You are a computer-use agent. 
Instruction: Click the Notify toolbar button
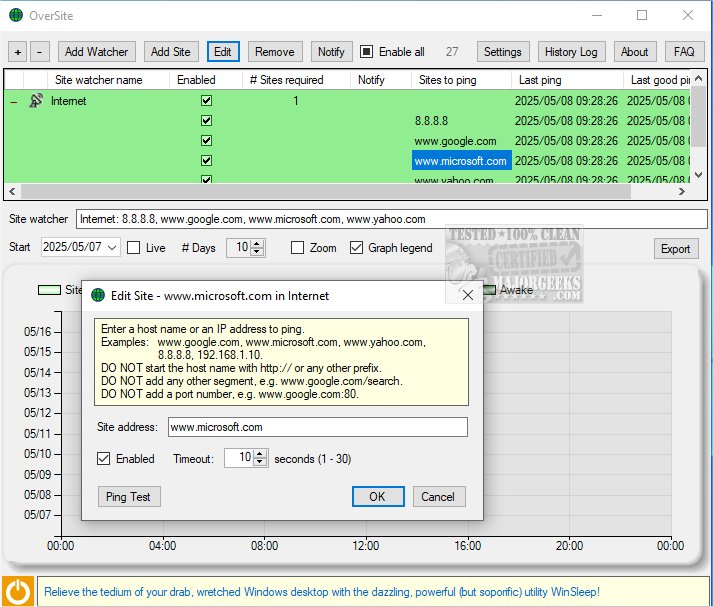(x=331, y=52)
